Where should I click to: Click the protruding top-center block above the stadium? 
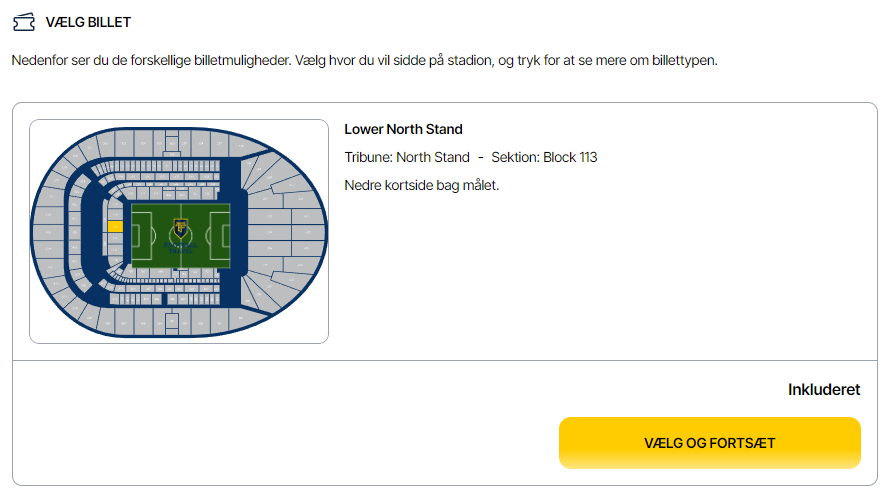(x=172, y=142)
